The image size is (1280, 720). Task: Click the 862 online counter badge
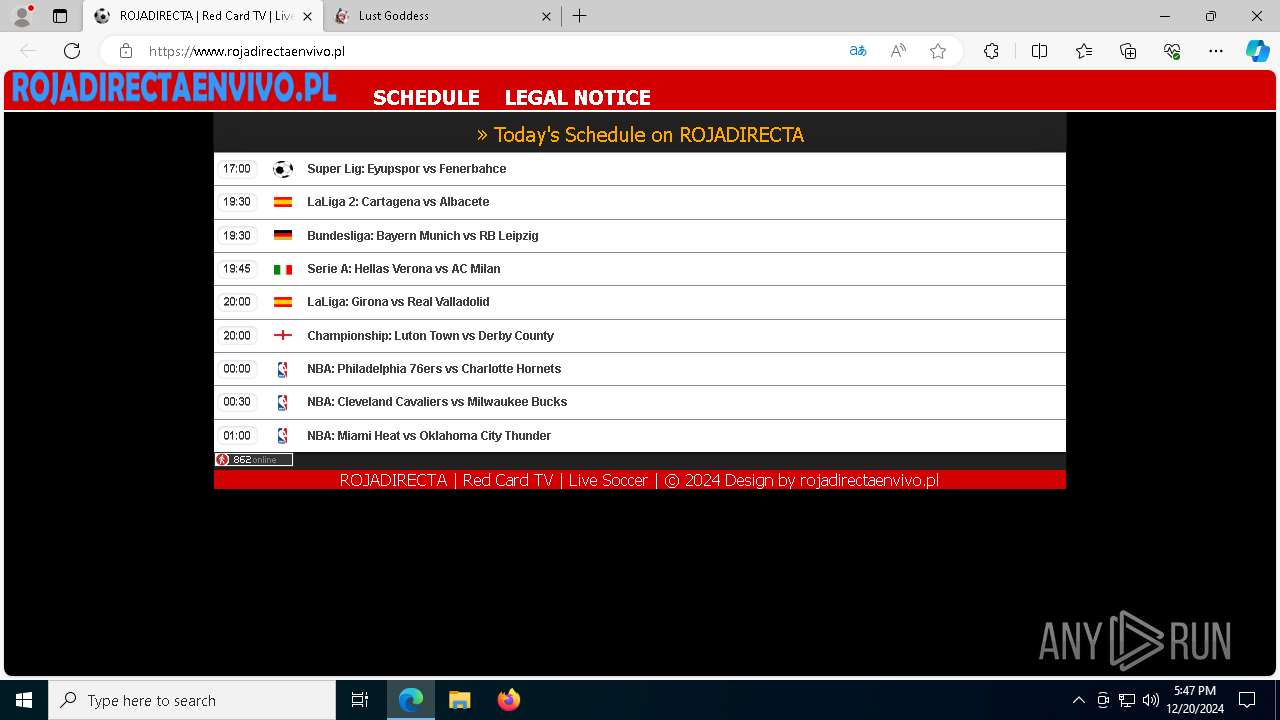click(x=254, y=460)
